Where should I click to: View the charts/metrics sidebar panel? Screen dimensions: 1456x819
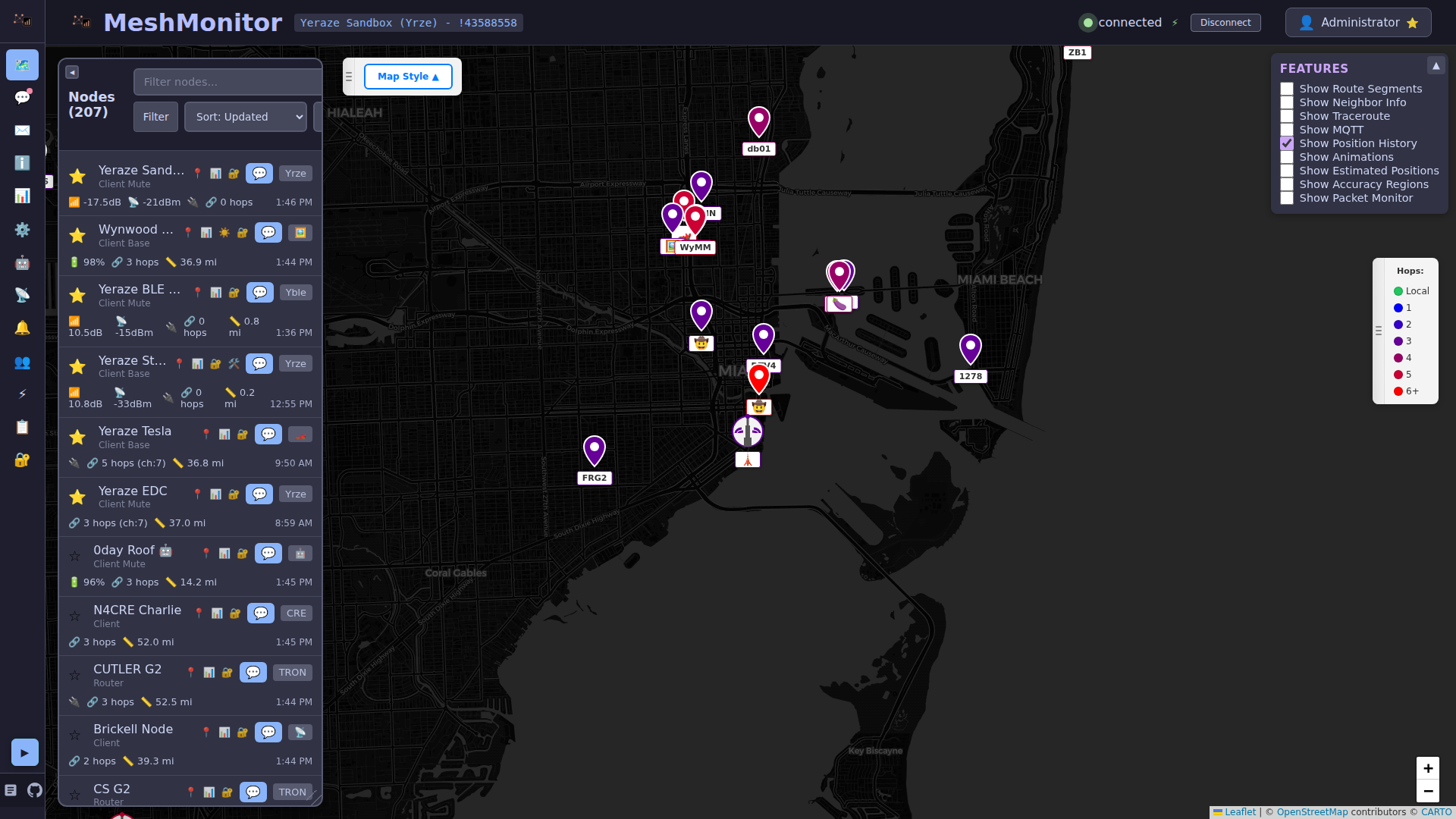[x=22, y=196]
